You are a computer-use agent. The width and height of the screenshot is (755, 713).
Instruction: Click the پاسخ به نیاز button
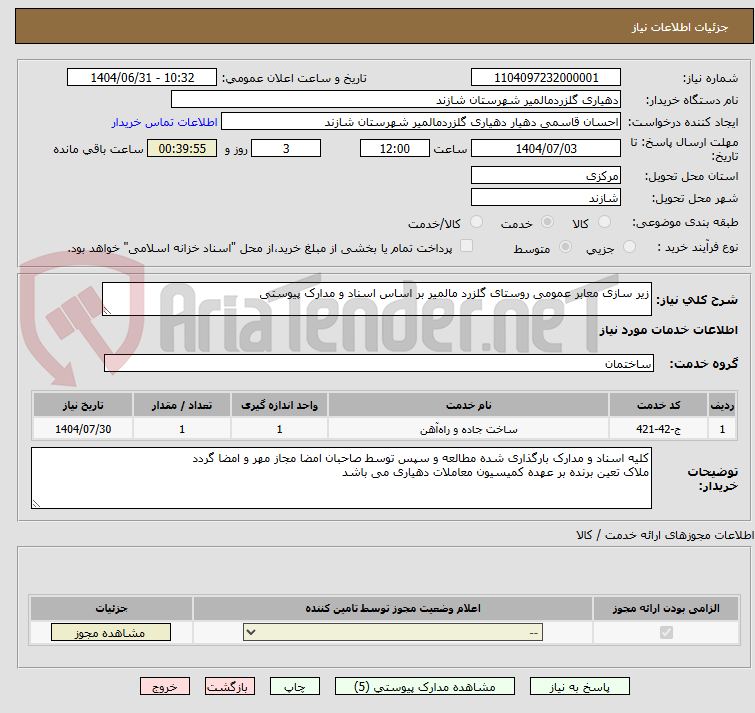580,687
